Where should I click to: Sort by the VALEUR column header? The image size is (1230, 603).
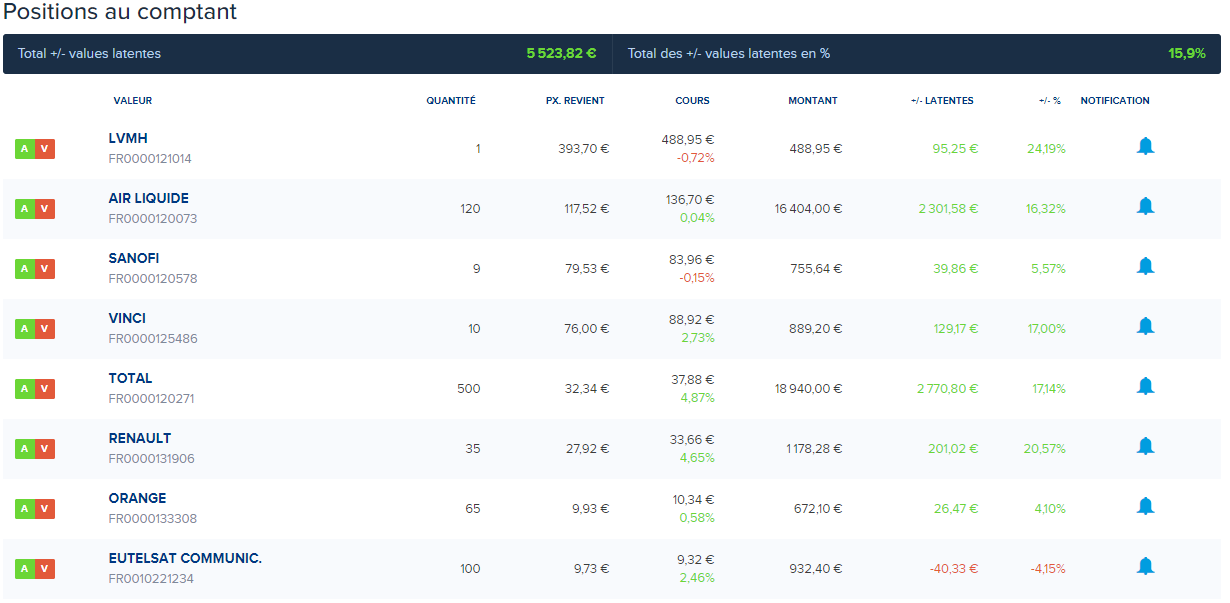point(133,101)
